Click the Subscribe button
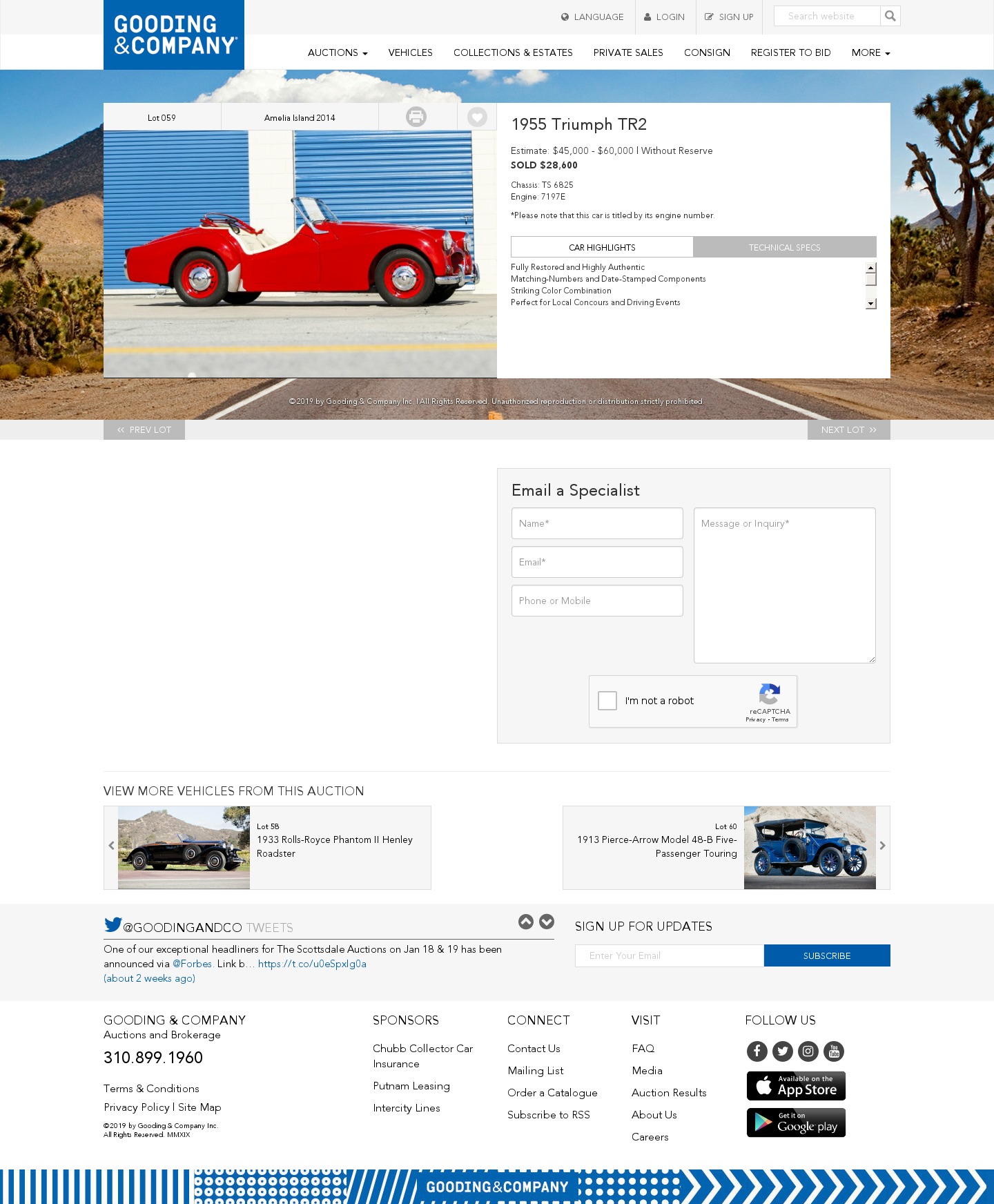This screenshot has height=1204, width=994. 827,955
